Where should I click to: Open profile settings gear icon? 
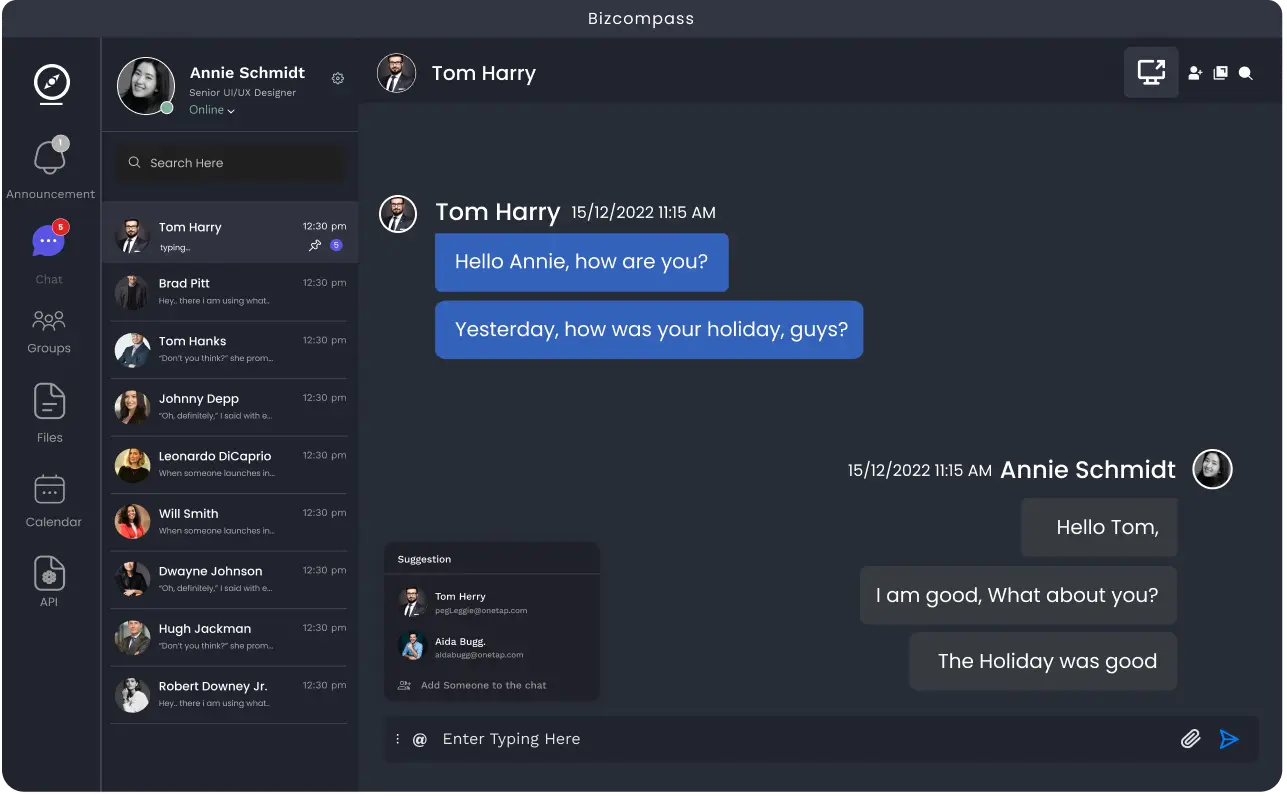click(x=338, y=78)
